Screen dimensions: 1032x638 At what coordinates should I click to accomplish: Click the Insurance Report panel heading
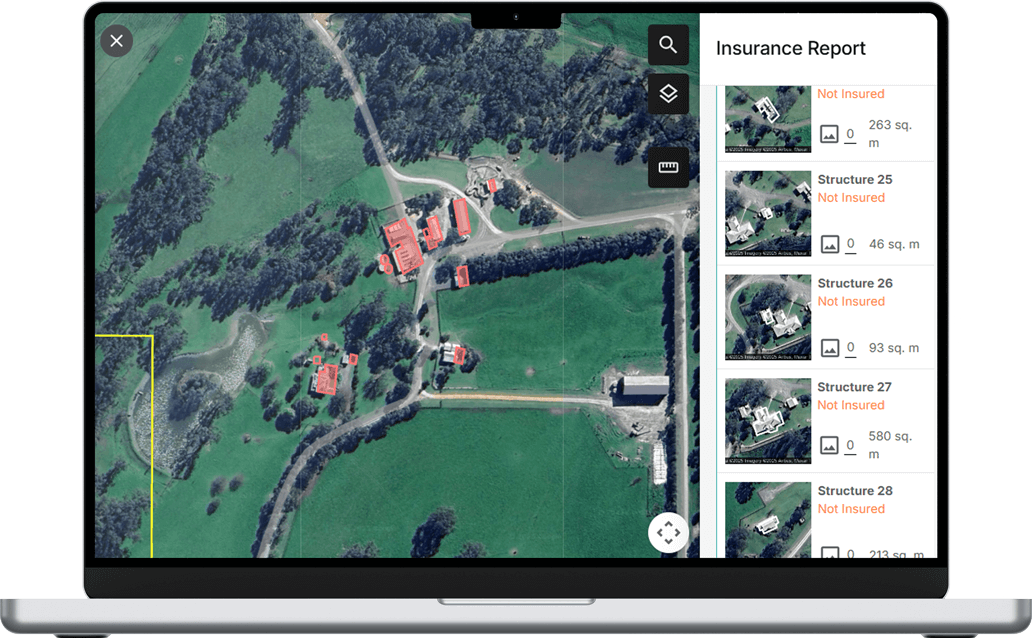pyautogui.click(x=790, y=49)
